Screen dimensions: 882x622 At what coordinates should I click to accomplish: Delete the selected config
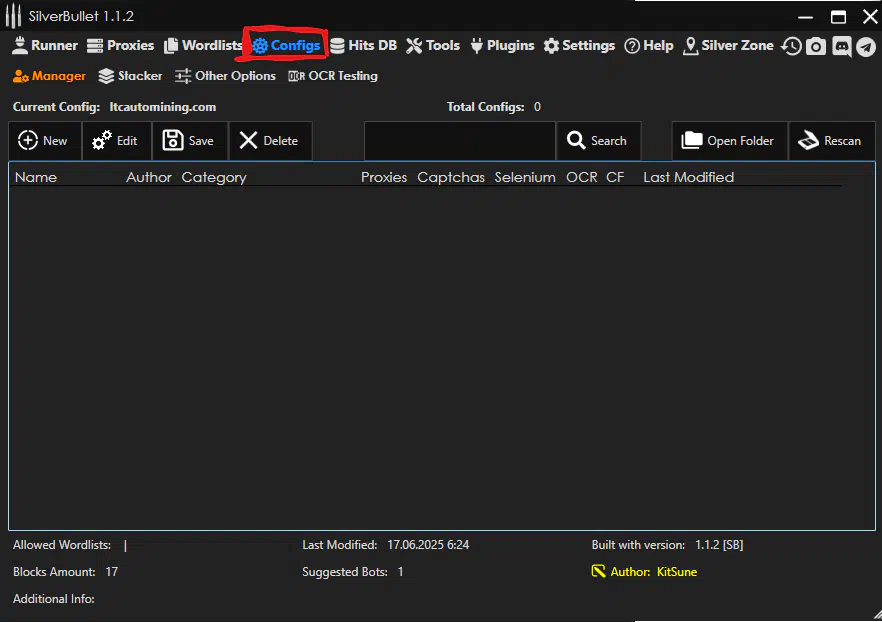click(271, 141)
